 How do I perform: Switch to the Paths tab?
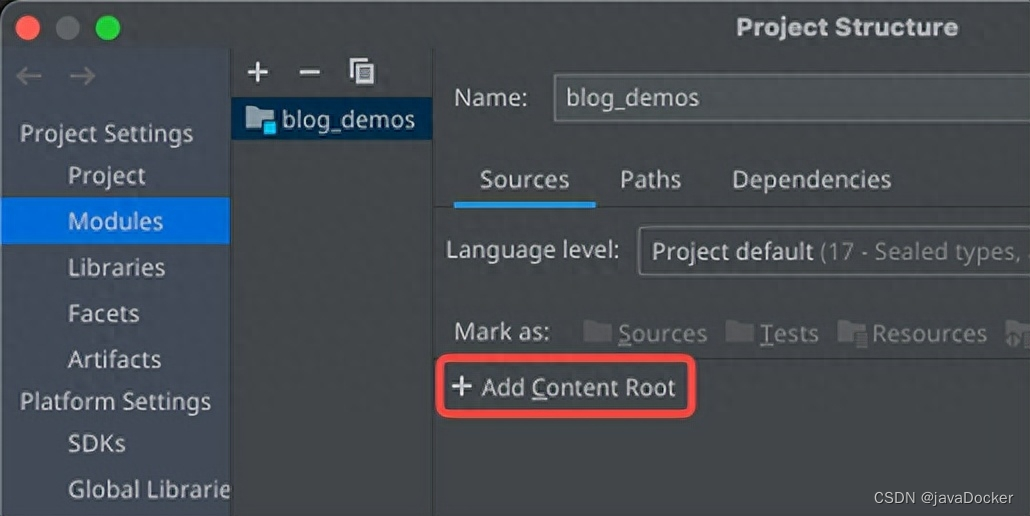(x=650, y=180)
